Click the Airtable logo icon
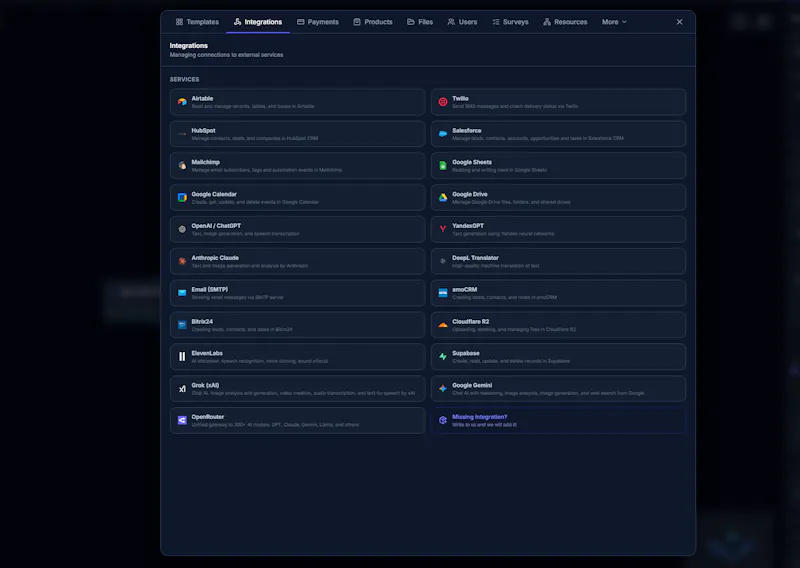This screenshot has width=800, height=568. [182, 102]
